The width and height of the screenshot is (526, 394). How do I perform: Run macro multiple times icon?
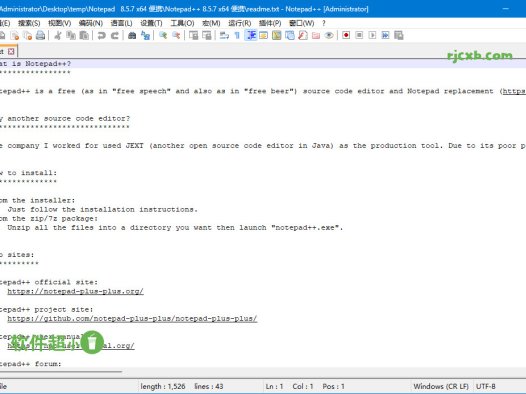(x=385, y=35)
